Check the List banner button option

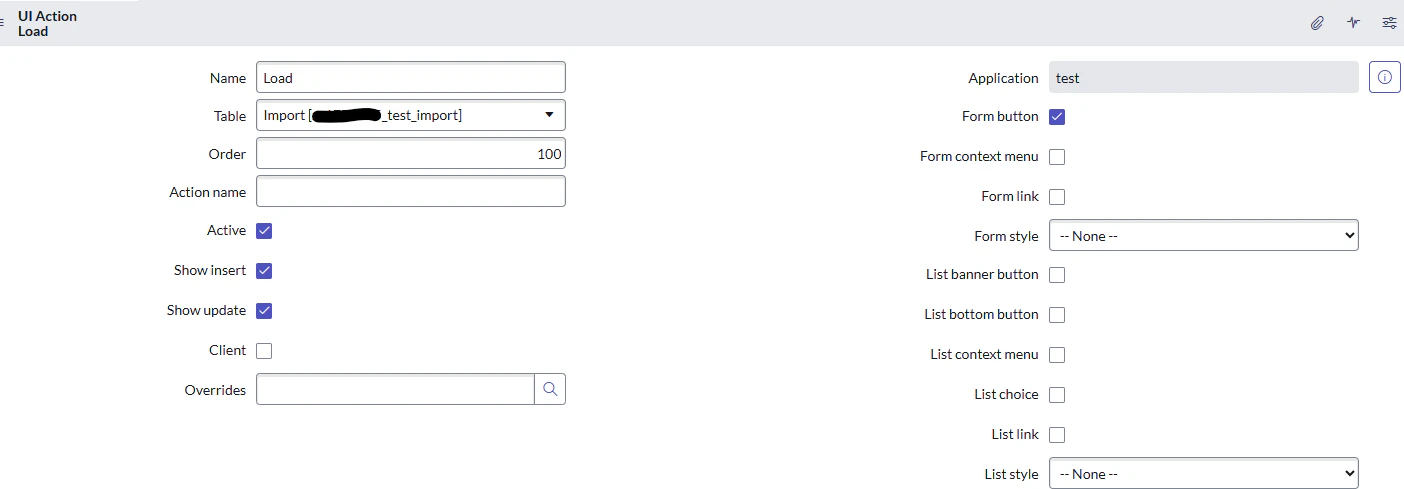click(x=1057, y=275)
